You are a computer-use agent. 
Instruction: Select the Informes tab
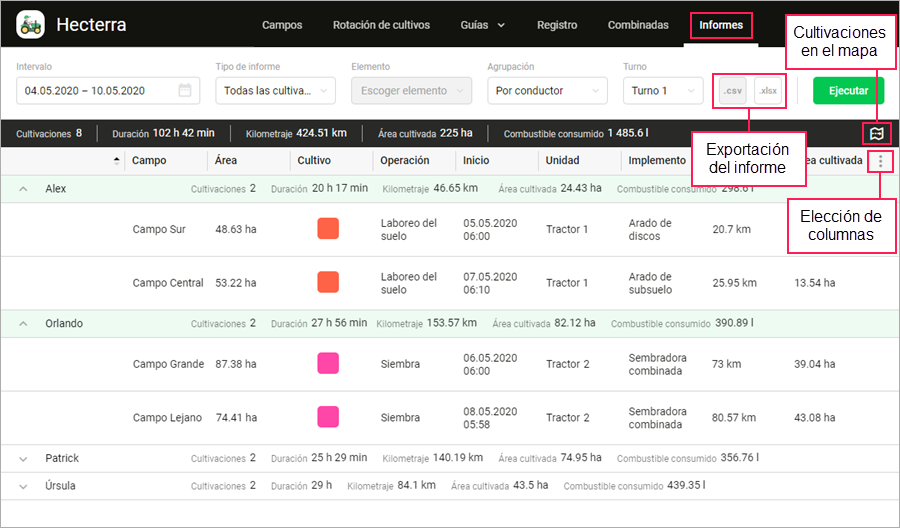click(721, 25)
